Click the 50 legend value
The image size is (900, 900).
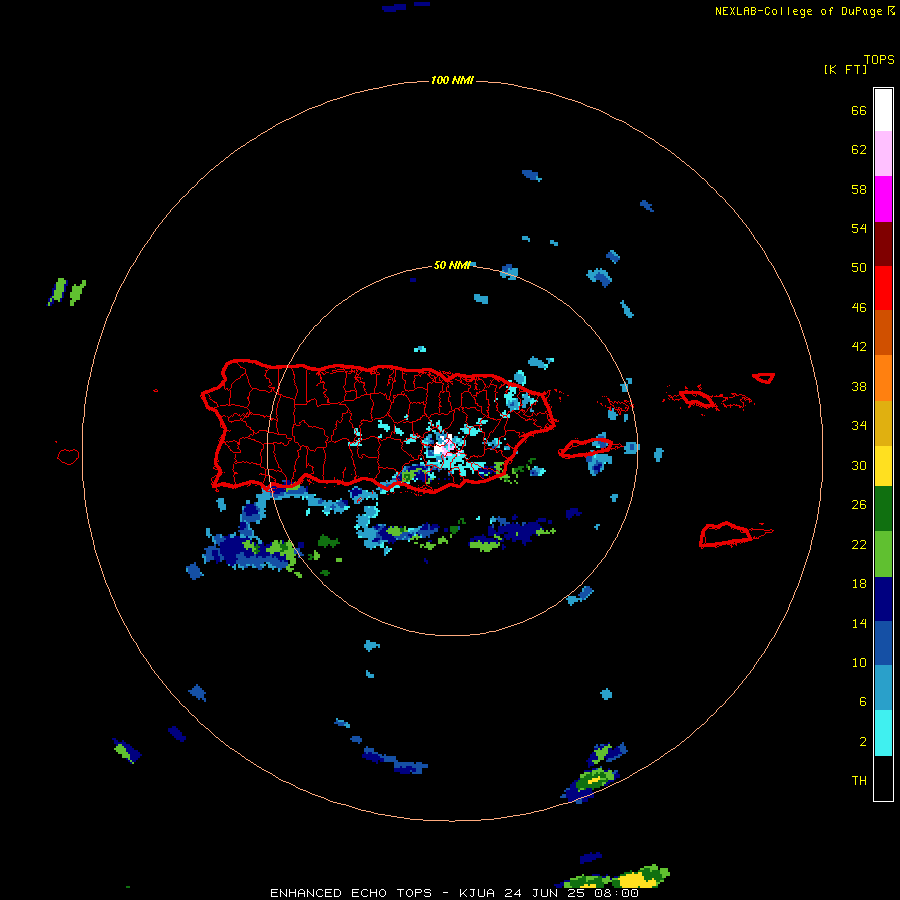coord(859,268)
